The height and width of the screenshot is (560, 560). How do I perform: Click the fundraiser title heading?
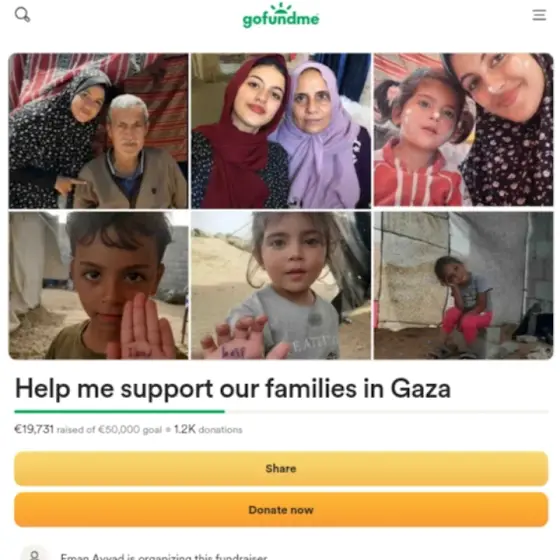click(x=232, y=389)
